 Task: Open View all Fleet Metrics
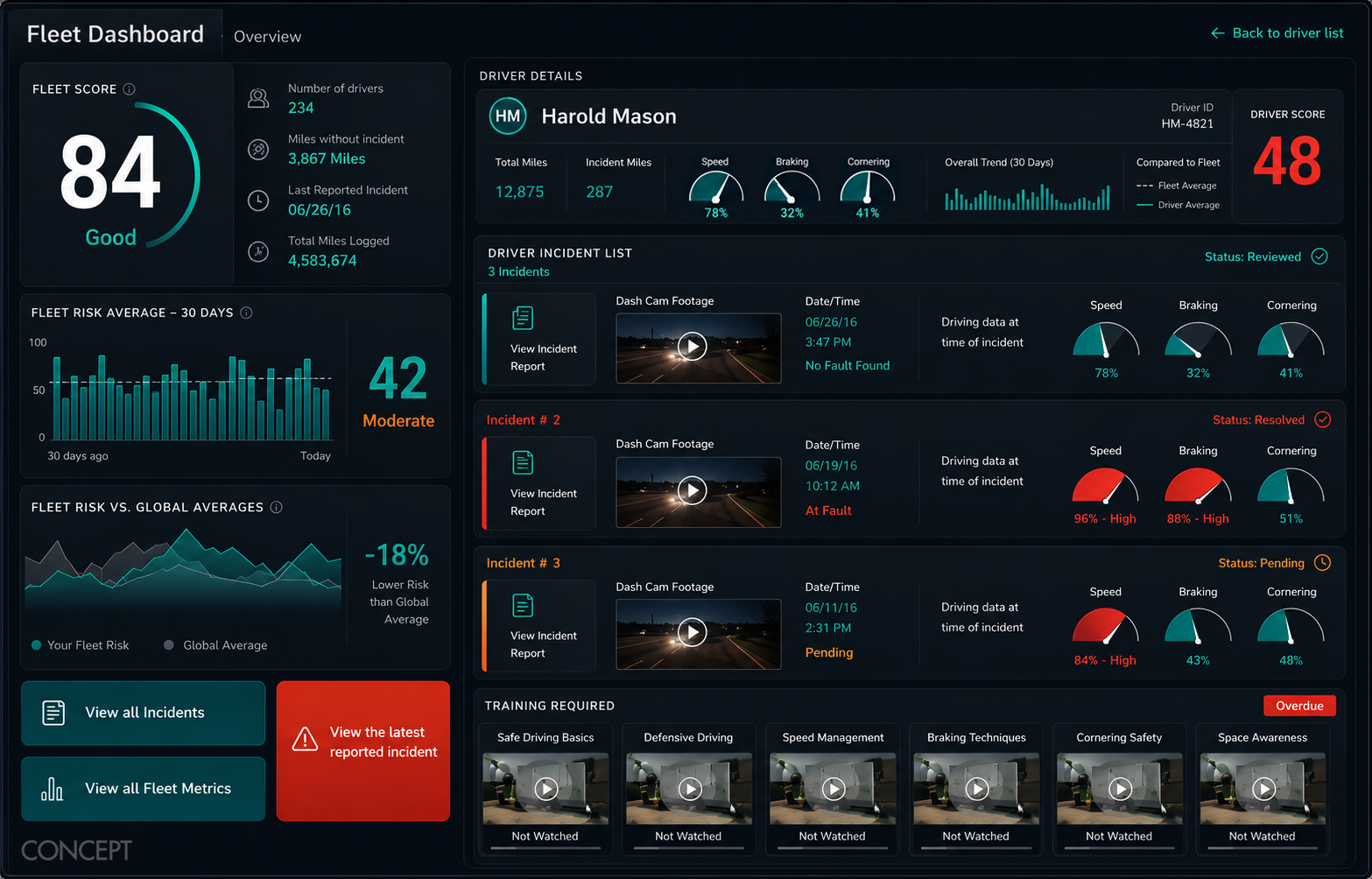(144, 789)
